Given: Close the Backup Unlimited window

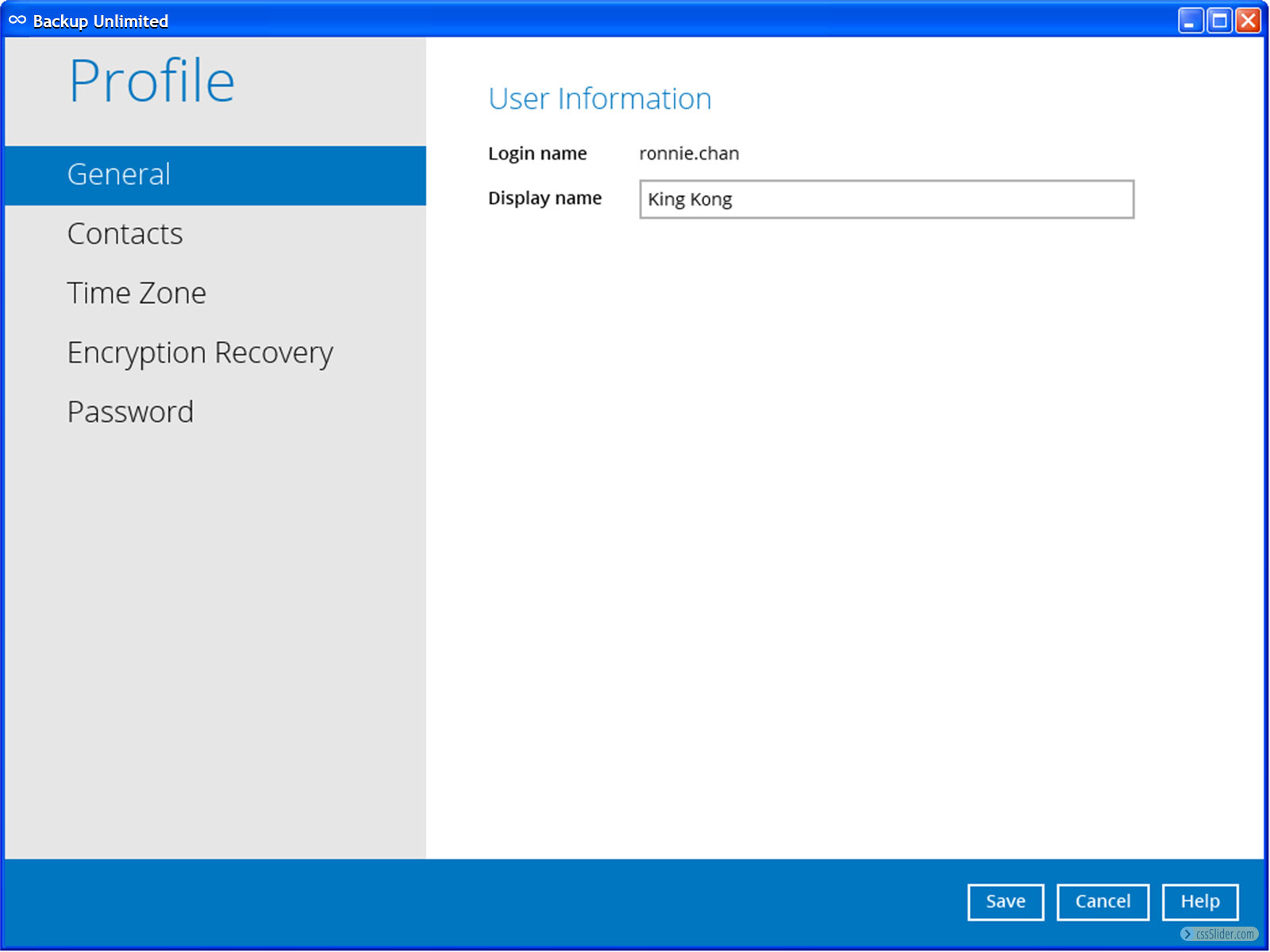Looking at the screenshot, I should 1248,21.
